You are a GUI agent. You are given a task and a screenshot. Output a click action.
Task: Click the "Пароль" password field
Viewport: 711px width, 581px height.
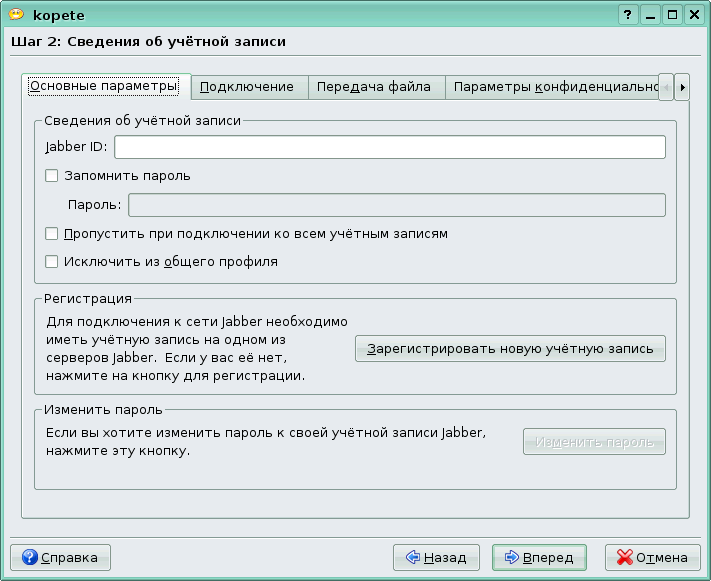coord(397,205)
